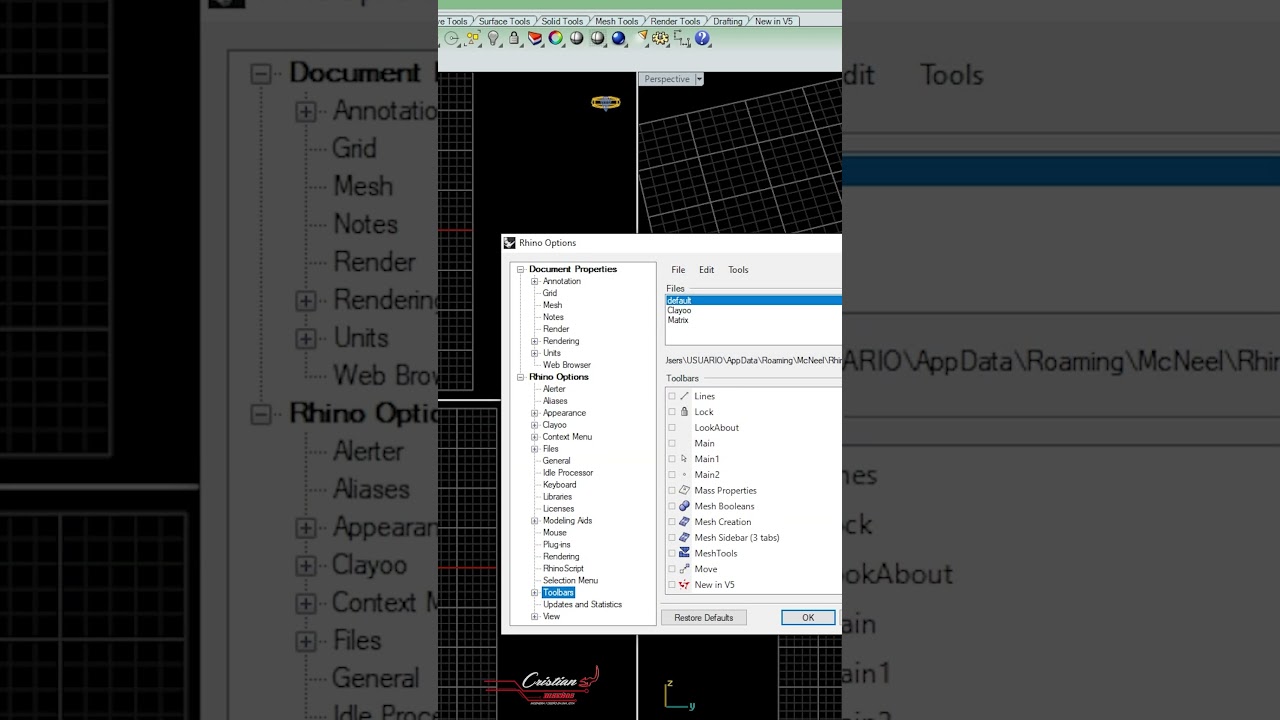Toggle the Main2 toolbar checkbox

672,475
